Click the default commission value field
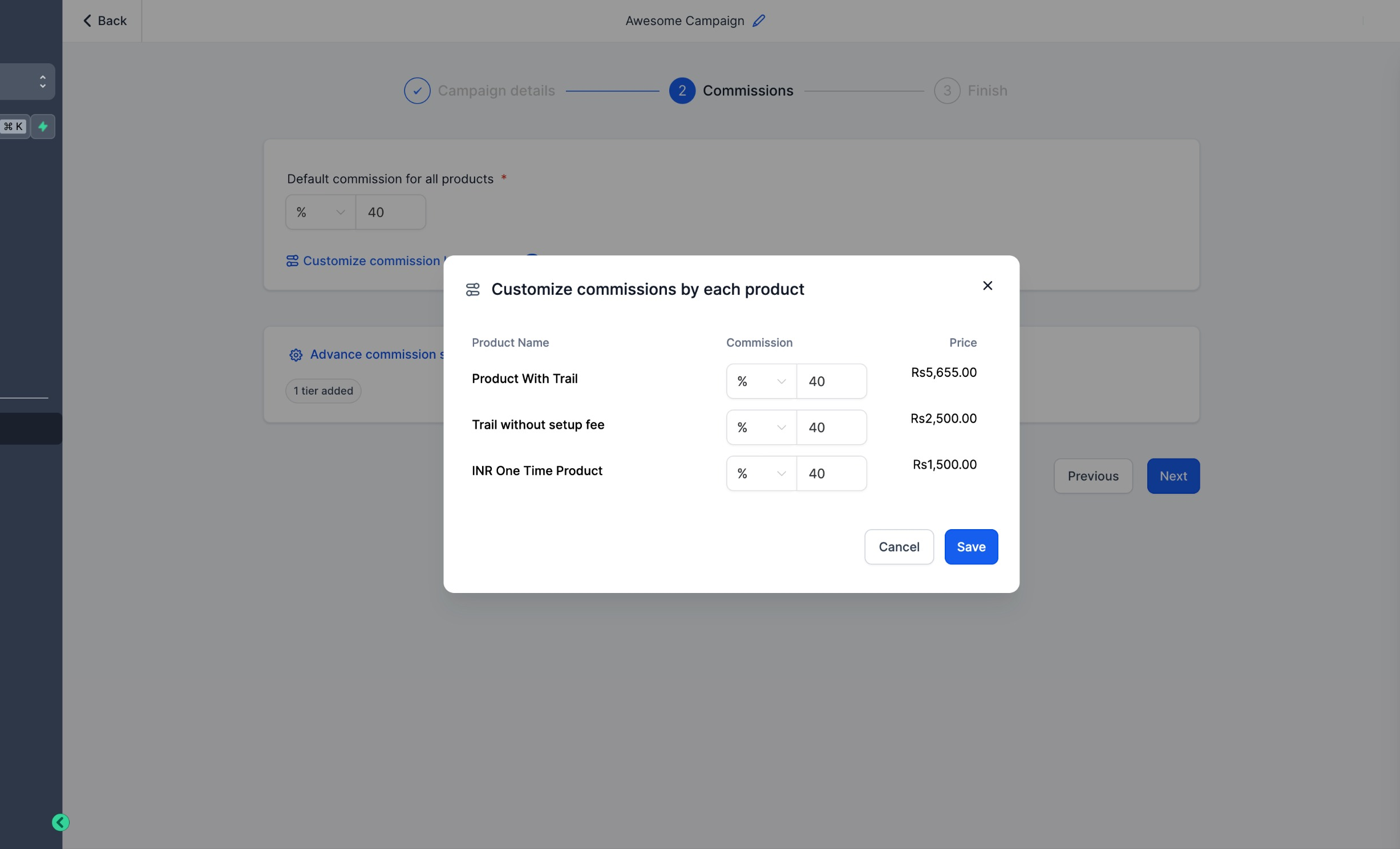This screenshot has height=849, width=1400. (x=390, y=212)
